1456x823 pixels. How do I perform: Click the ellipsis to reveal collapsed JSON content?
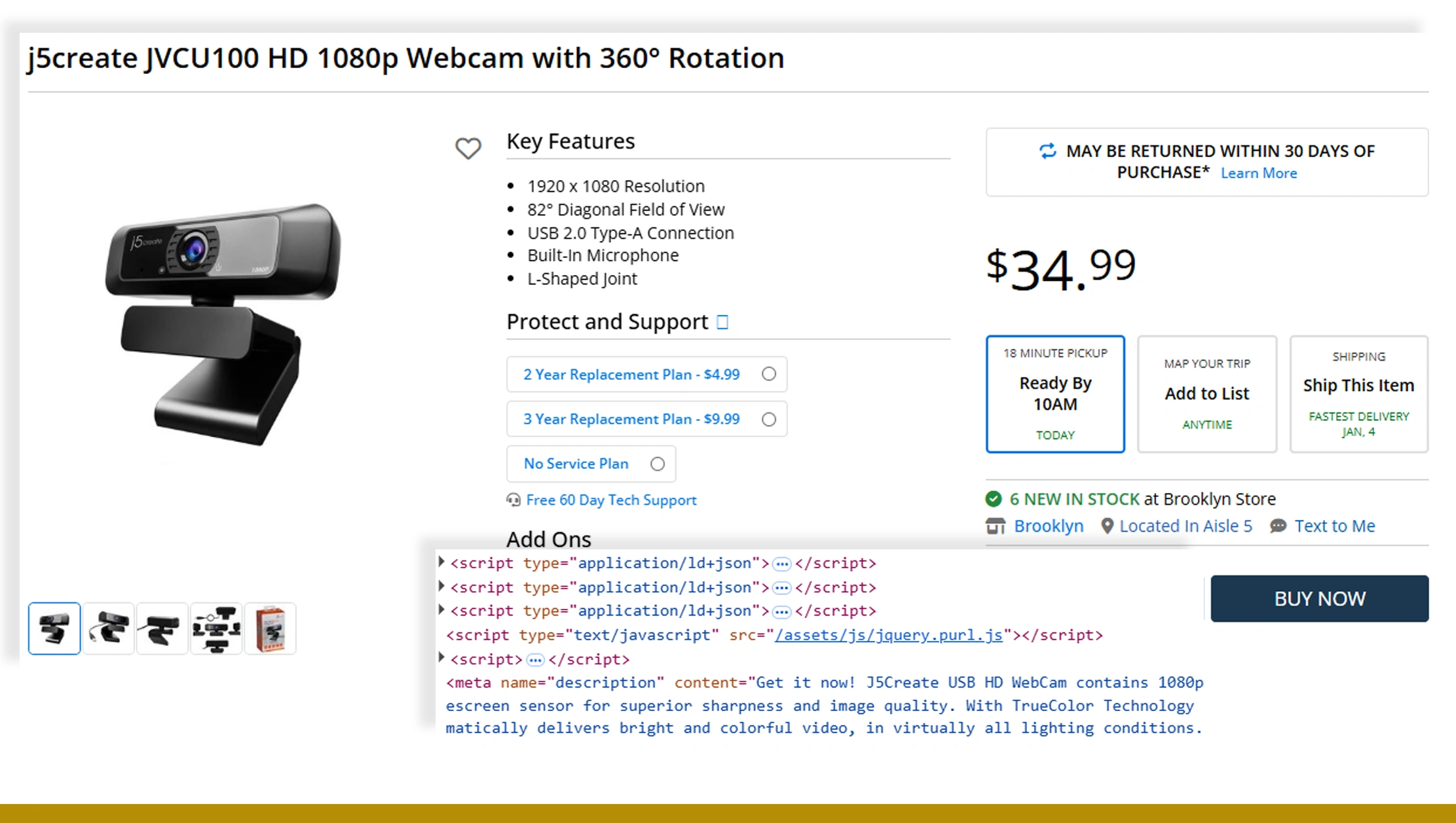(781, 564)
